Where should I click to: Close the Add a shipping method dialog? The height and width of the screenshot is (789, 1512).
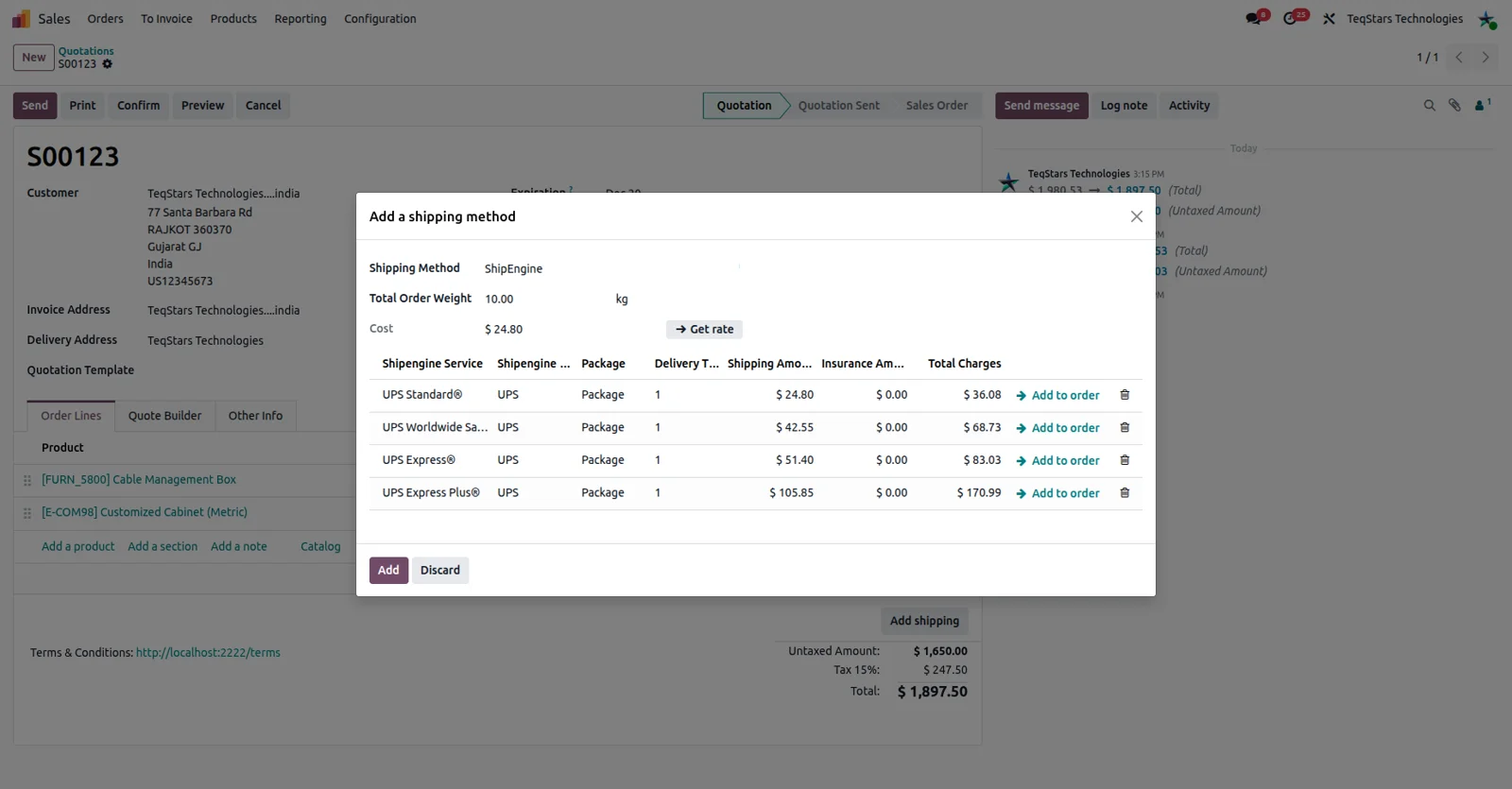coord(1137,216)
